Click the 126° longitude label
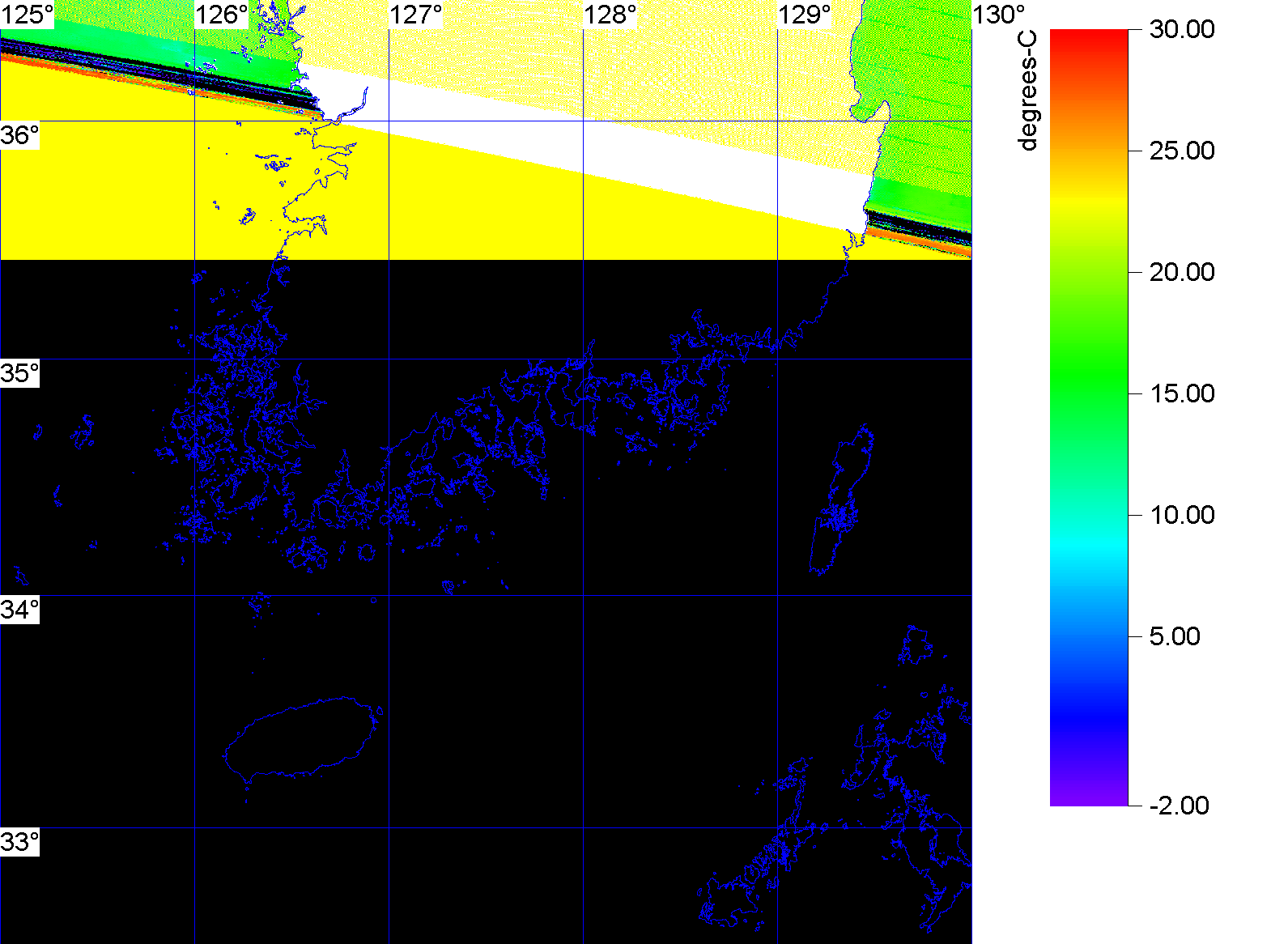 (223, 15)
